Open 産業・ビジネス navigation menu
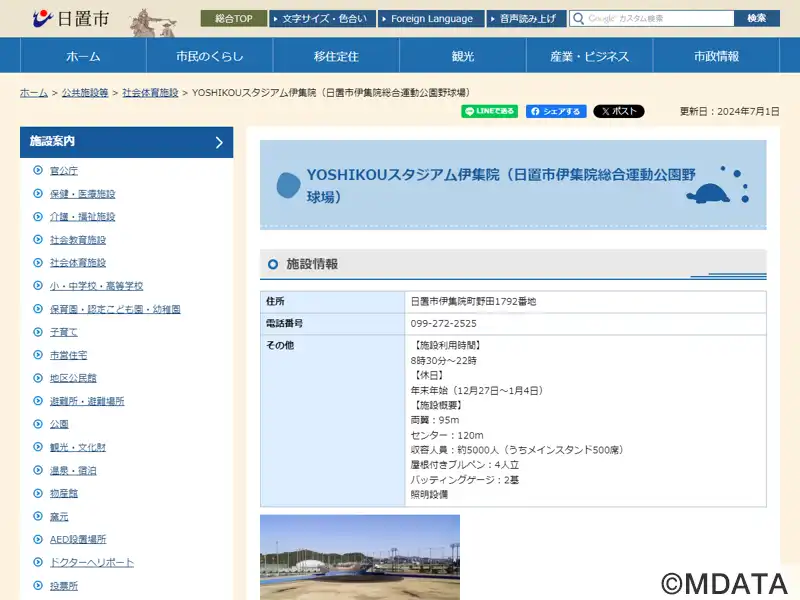The image size is (800, 600). pyautogui.click(x=589, y=56)
